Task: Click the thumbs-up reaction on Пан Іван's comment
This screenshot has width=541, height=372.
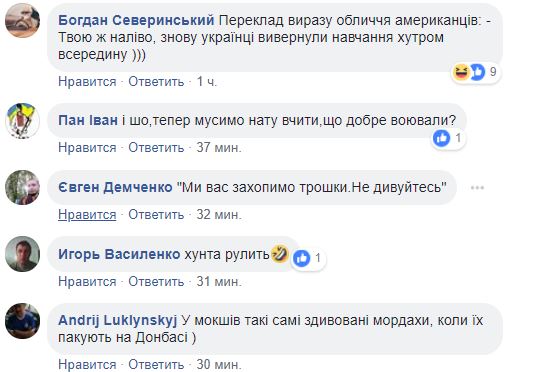Action: 442,138
